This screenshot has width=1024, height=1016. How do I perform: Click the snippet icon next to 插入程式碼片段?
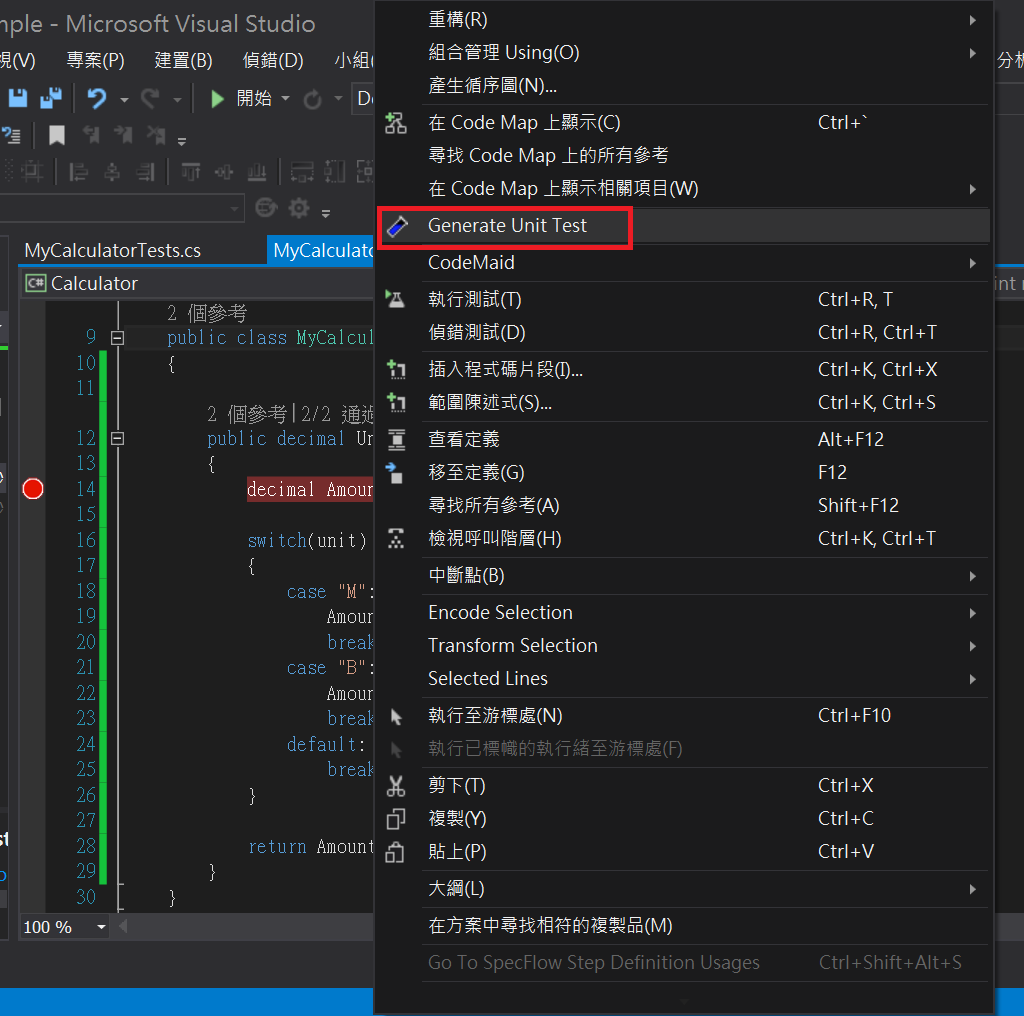click(396, 370)
